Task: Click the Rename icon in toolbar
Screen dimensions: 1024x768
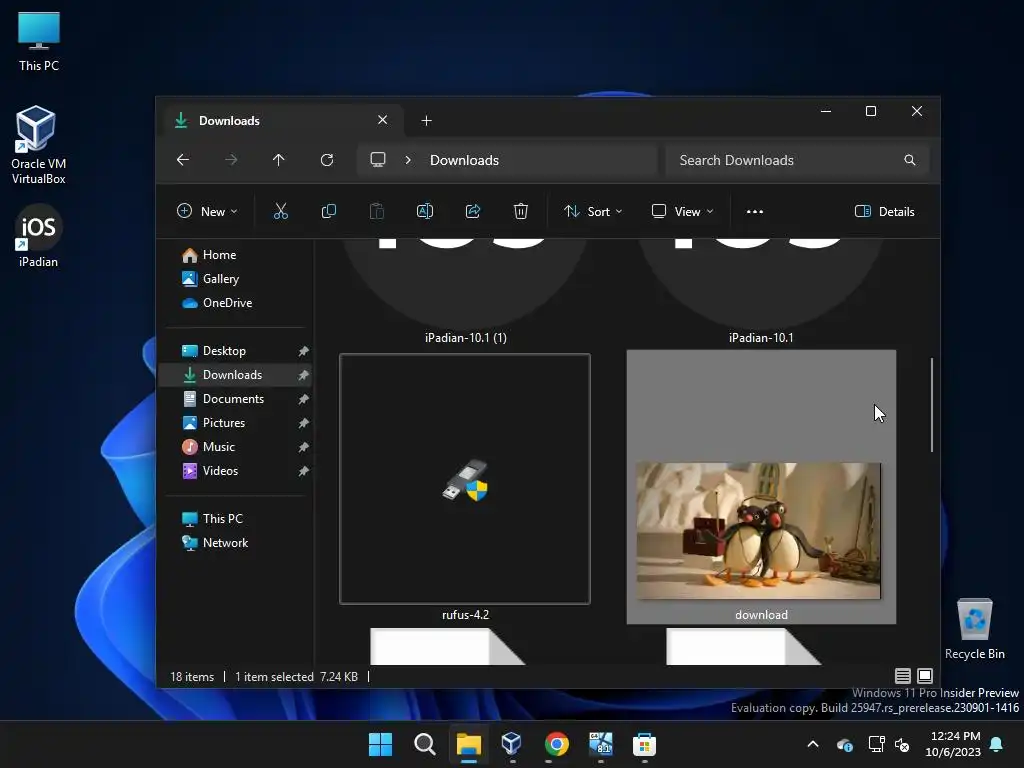Action: 424,211
